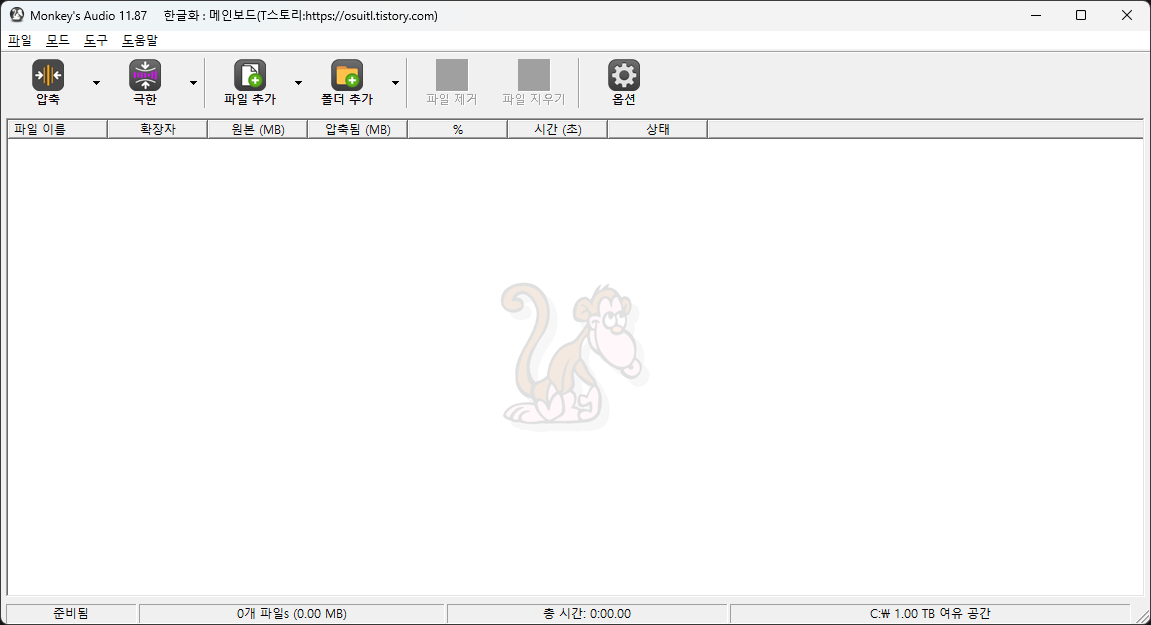
Task: Open the 파일 menu
Action: tap(20, 40)
